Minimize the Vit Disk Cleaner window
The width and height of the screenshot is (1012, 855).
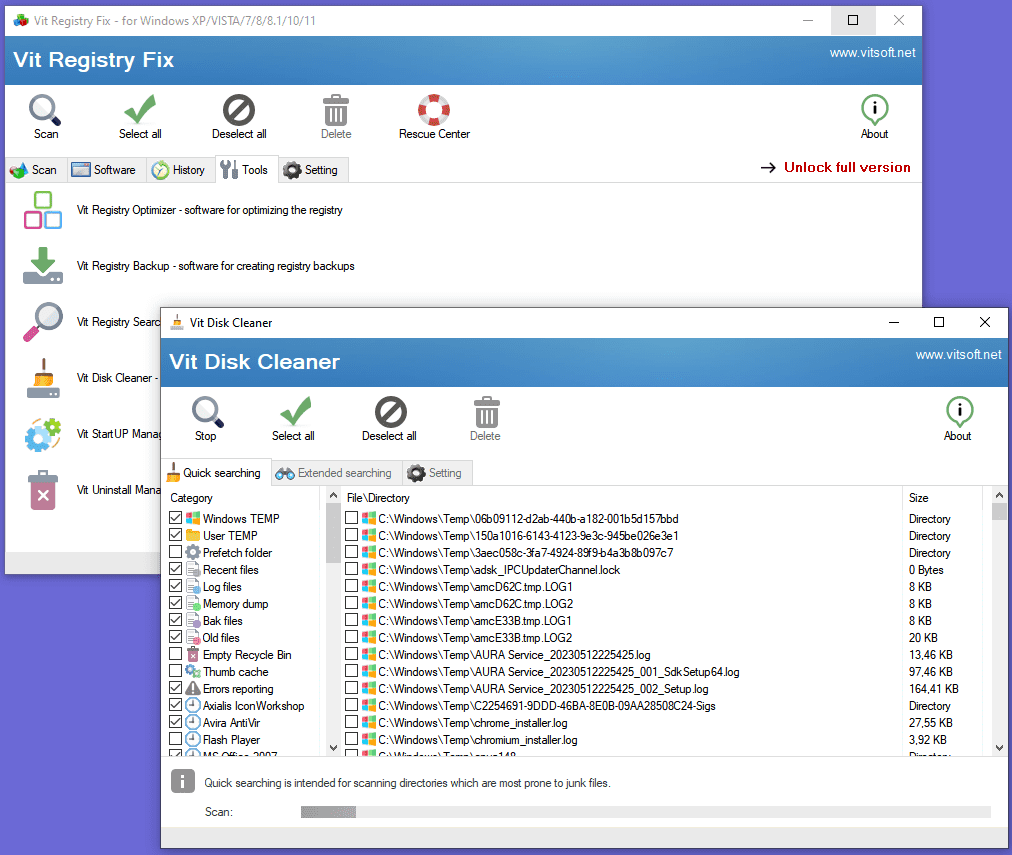894,322
